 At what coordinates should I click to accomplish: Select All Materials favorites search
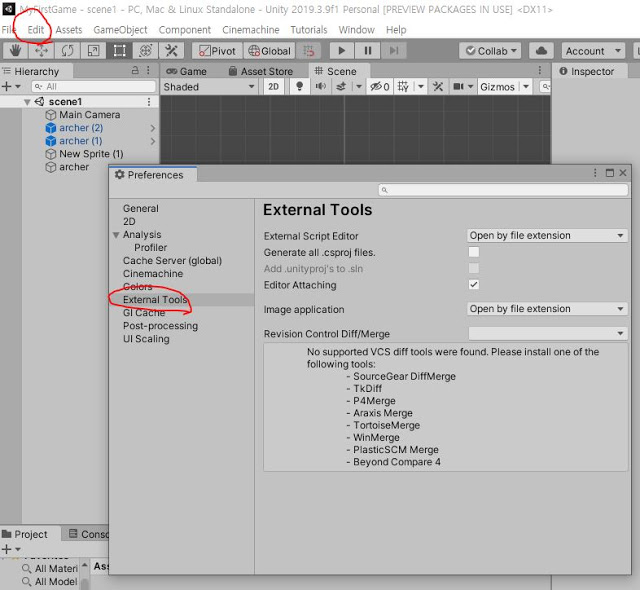pos(51,568)
